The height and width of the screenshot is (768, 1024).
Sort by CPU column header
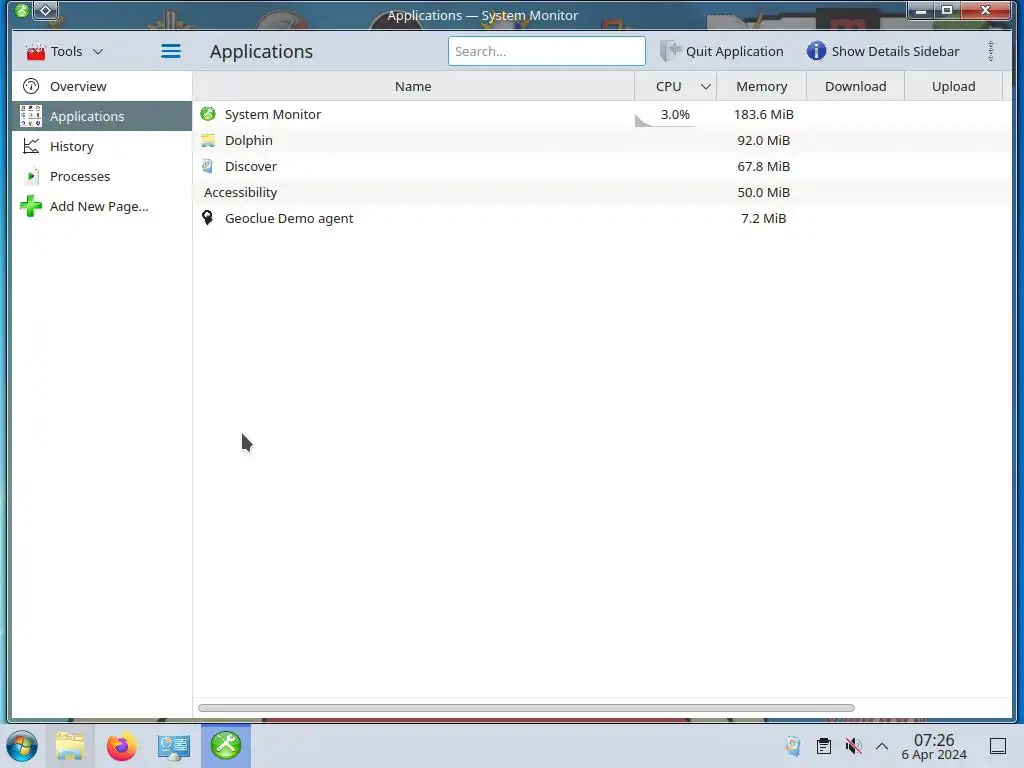675,86
